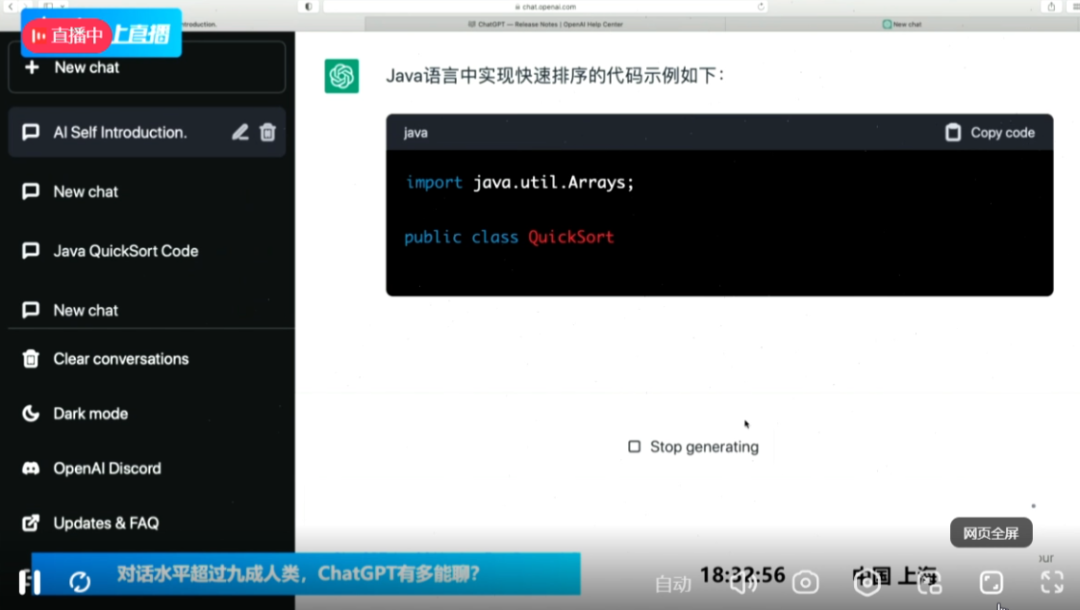Click the Copy code button

coord(988,131)
